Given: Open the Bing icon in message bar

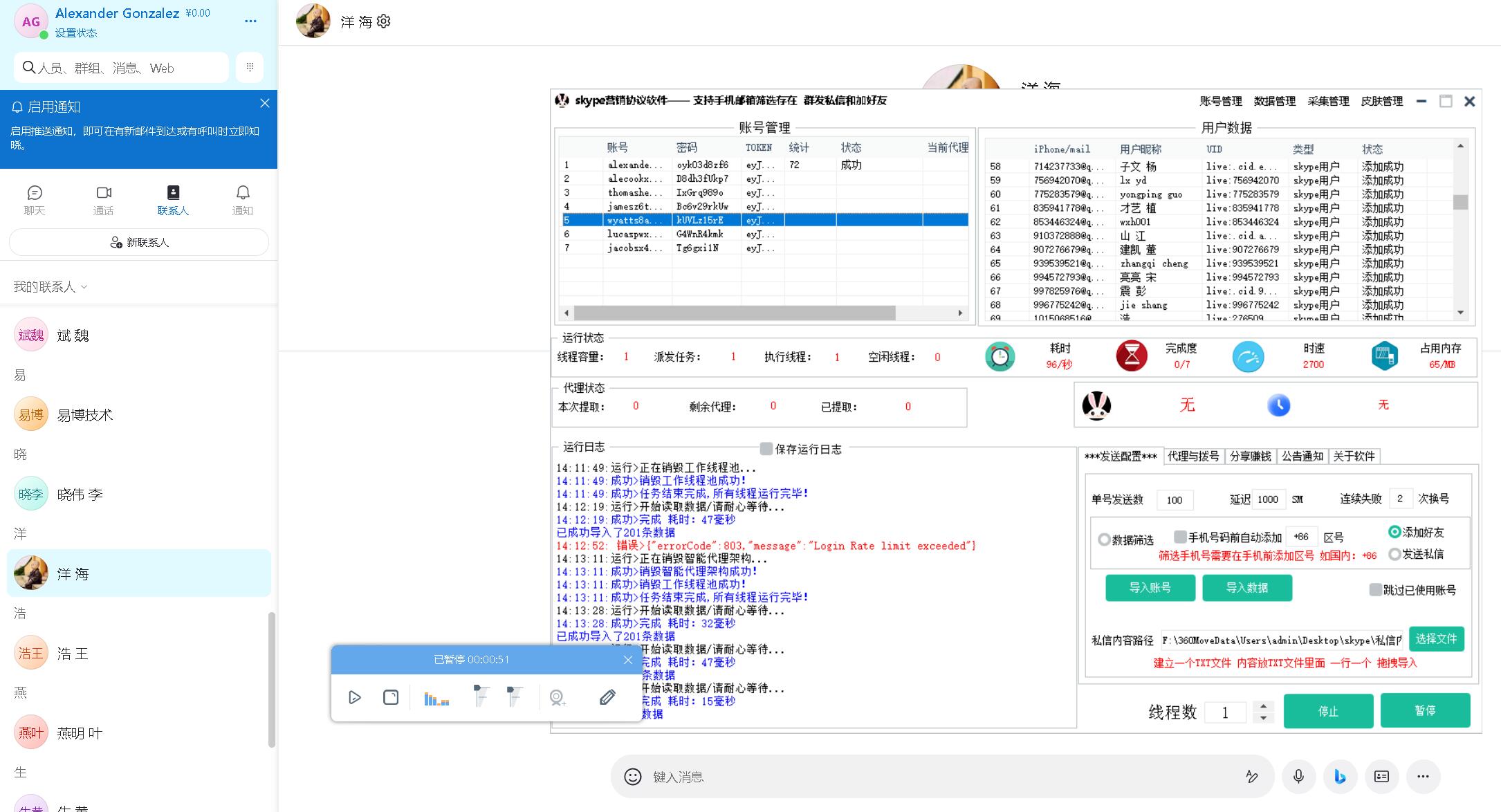Looking at the screenshot, I should click(1340, 776).
